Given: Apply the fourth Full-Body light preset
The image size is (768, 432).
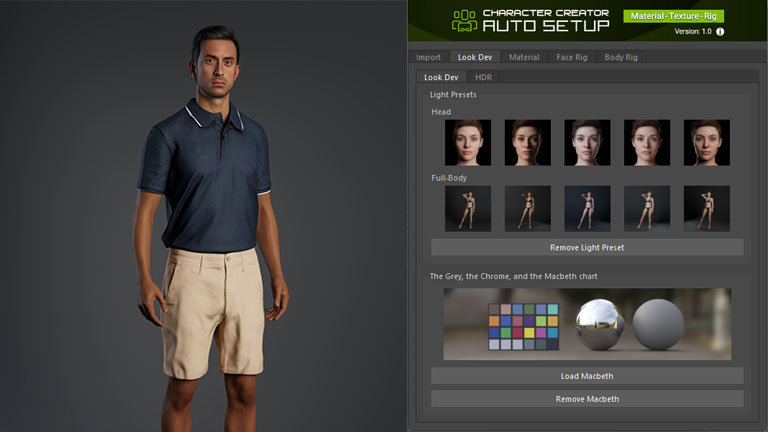Looking at the screenshot, I should (x=647, y=209).
